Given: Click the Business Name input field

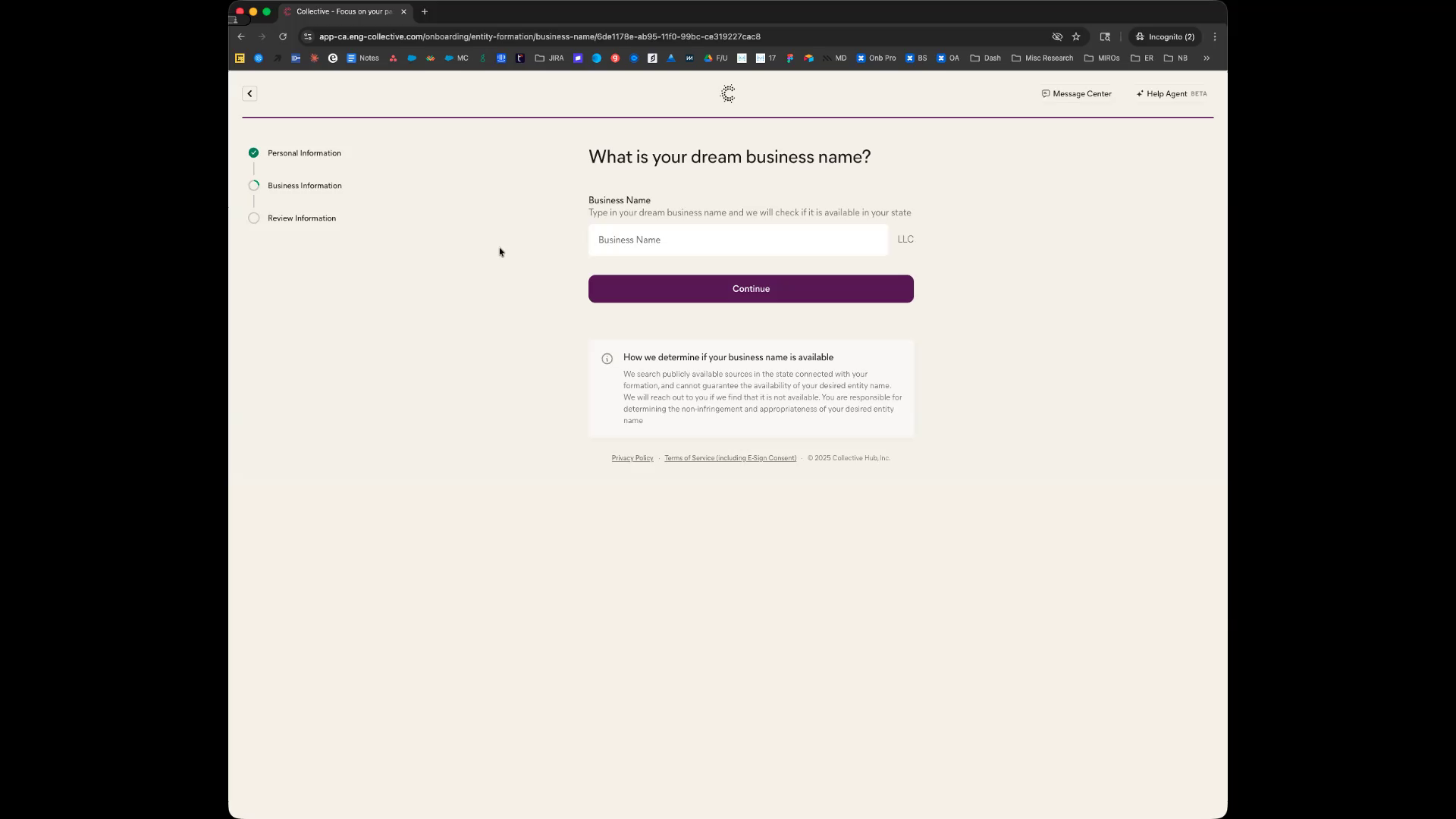Looking at the screenshot, I should pyautogui.click(x=737, y=240).
